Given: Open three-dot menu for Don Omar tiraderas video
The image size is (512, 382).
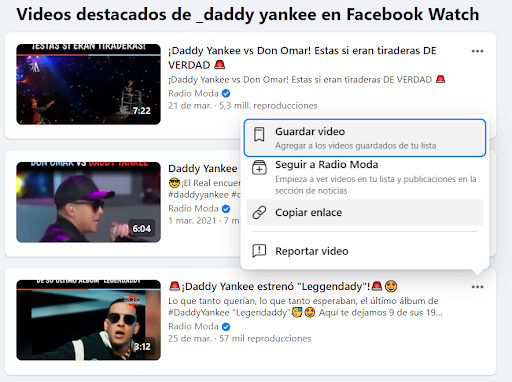Looking at the screenshot, I should [x=477, y=51].
